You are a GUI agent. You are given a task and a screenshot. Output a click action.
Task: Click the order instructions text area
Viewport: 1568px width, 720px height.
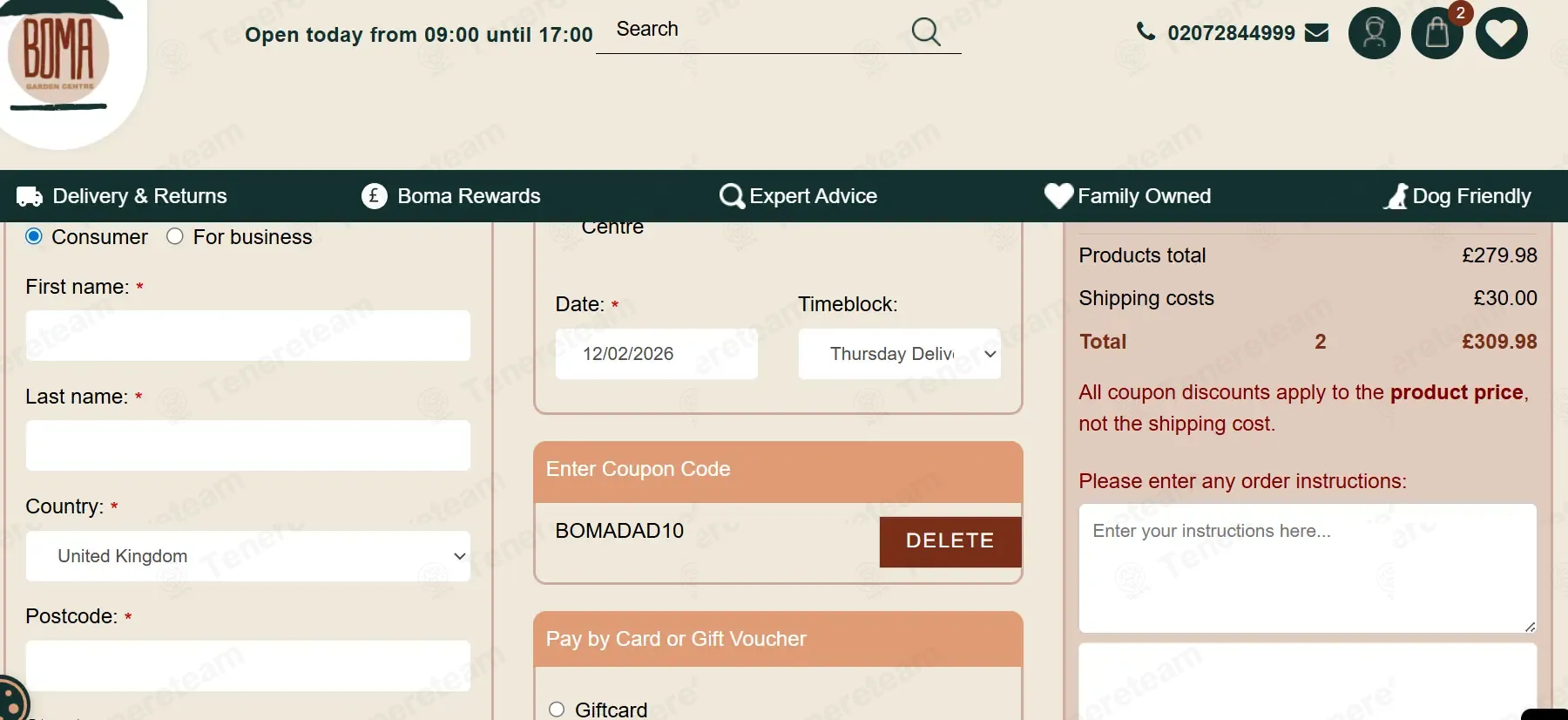coord(1308,568)
